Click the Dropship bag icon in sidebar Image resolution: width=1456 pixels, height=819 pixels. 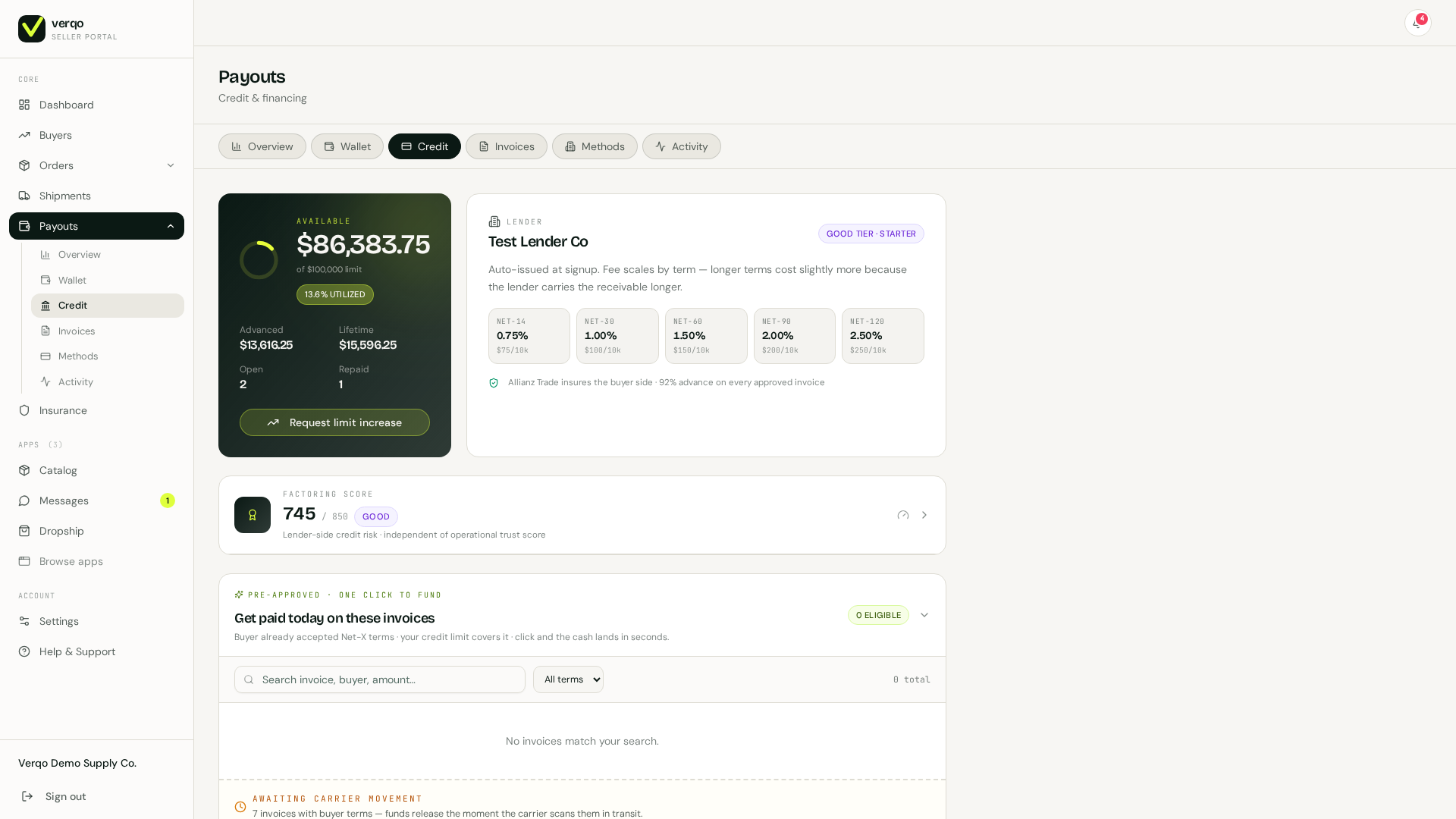(24, 531)
